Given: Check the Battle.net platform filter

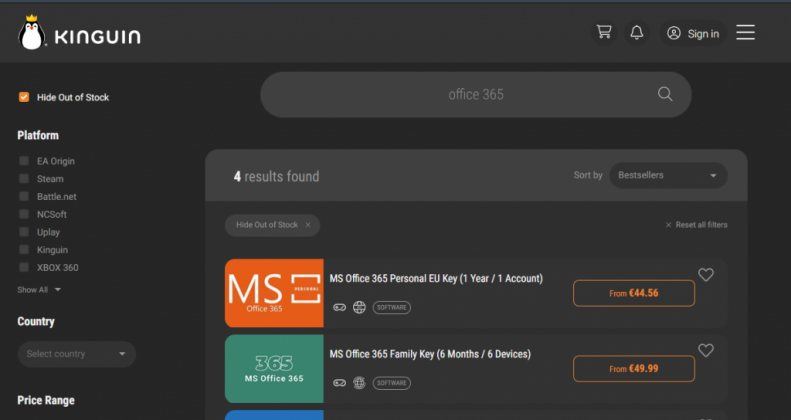Looking at the screenshot, I should pos(24,196).
